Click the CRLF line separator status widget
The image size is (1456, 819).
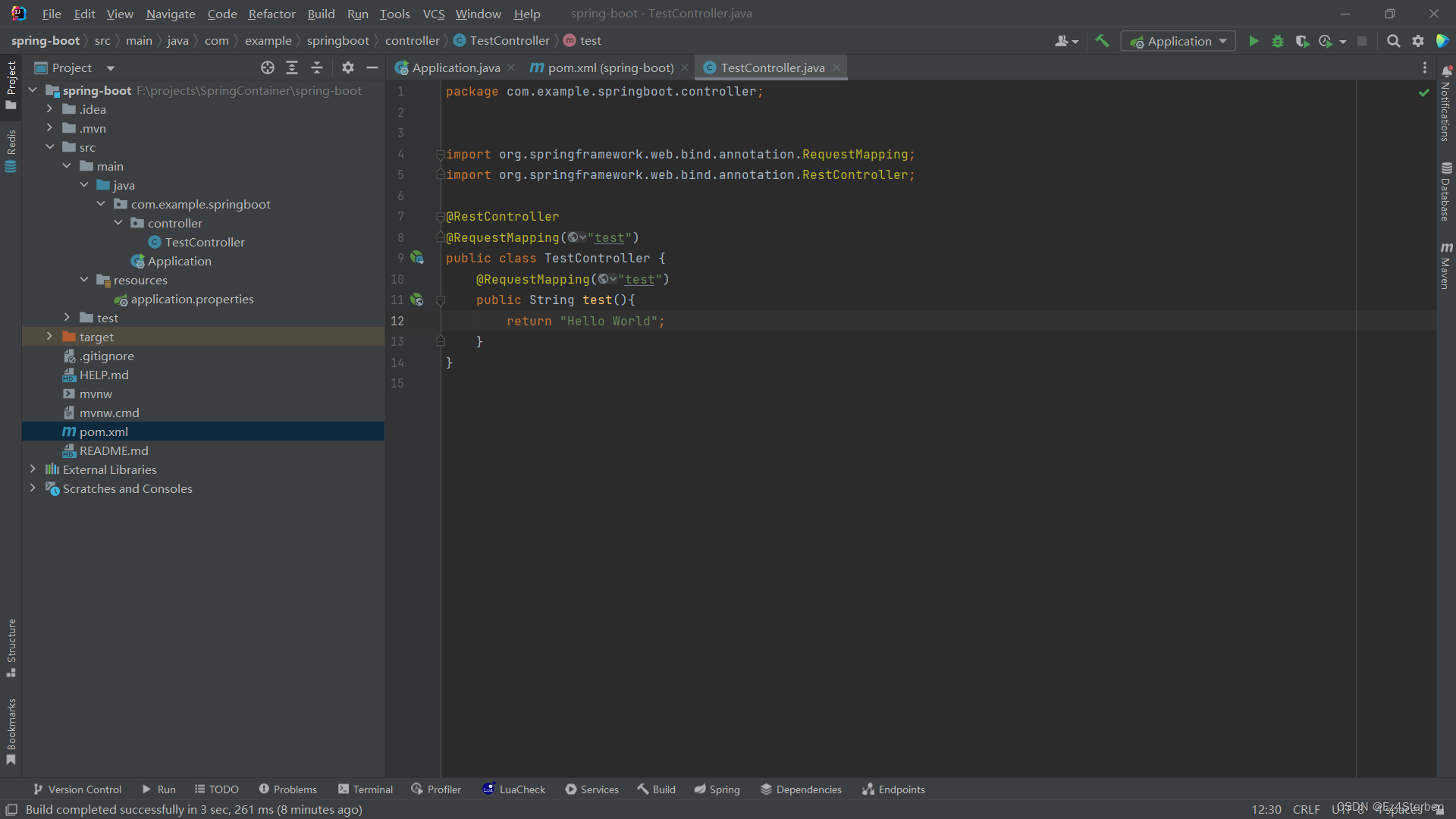[x=1306, y=809]
